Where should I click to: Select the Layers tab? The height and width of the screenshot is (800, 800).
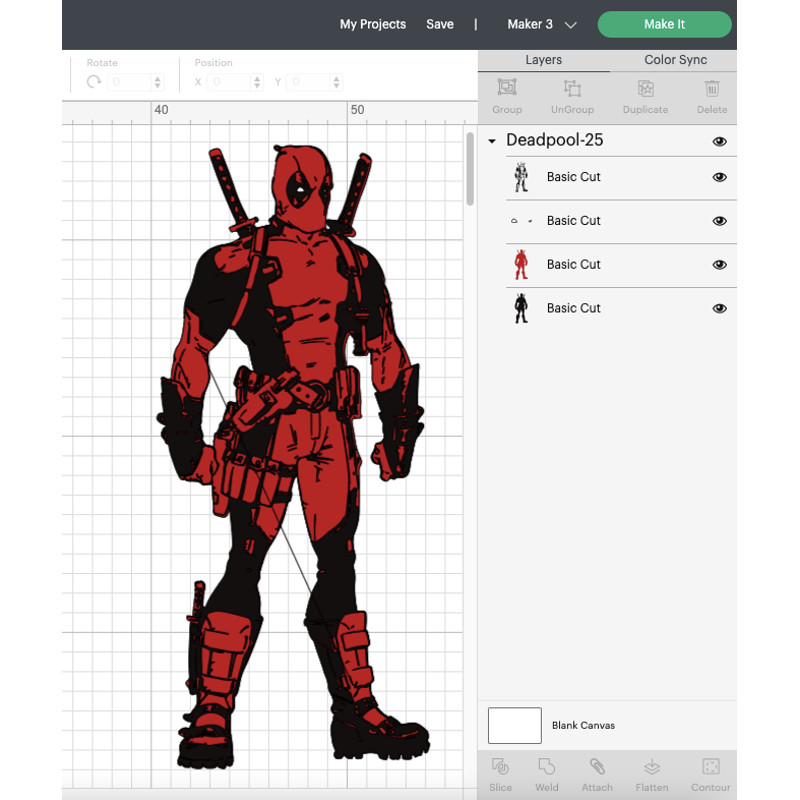(543, 60)
